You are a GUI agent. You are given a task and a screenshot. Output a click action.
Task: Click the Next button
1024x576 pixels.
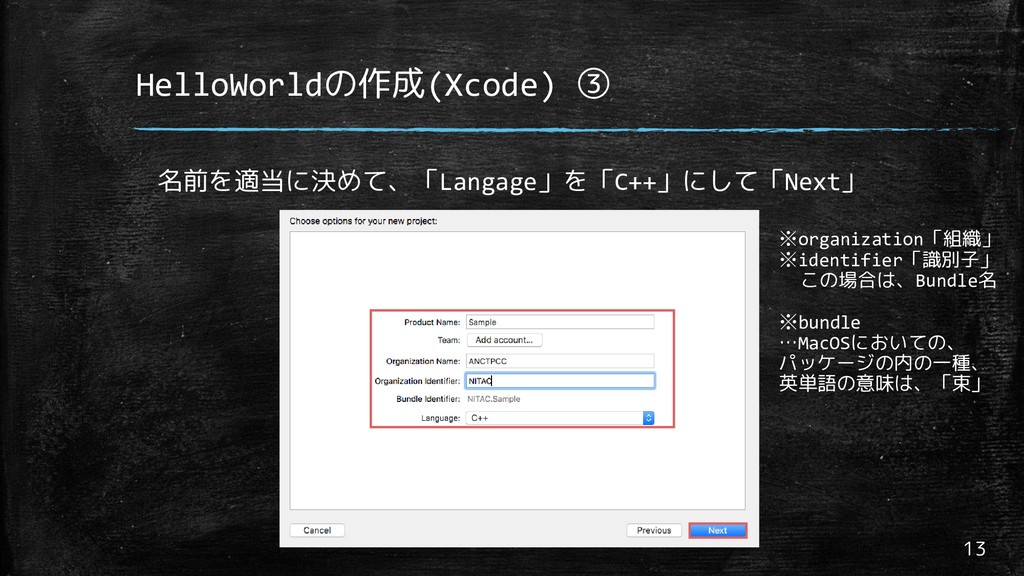717,530
